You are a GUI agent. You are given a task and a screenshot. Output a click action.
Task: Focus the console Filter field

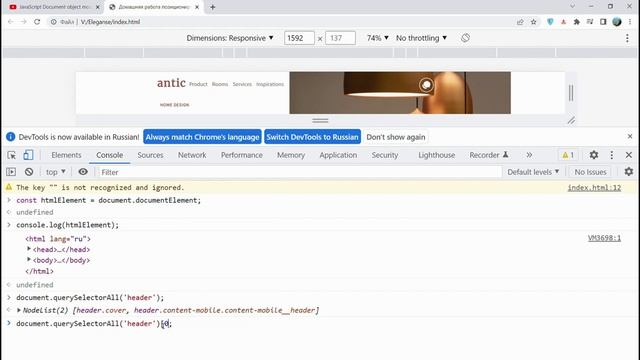(300, 172)
